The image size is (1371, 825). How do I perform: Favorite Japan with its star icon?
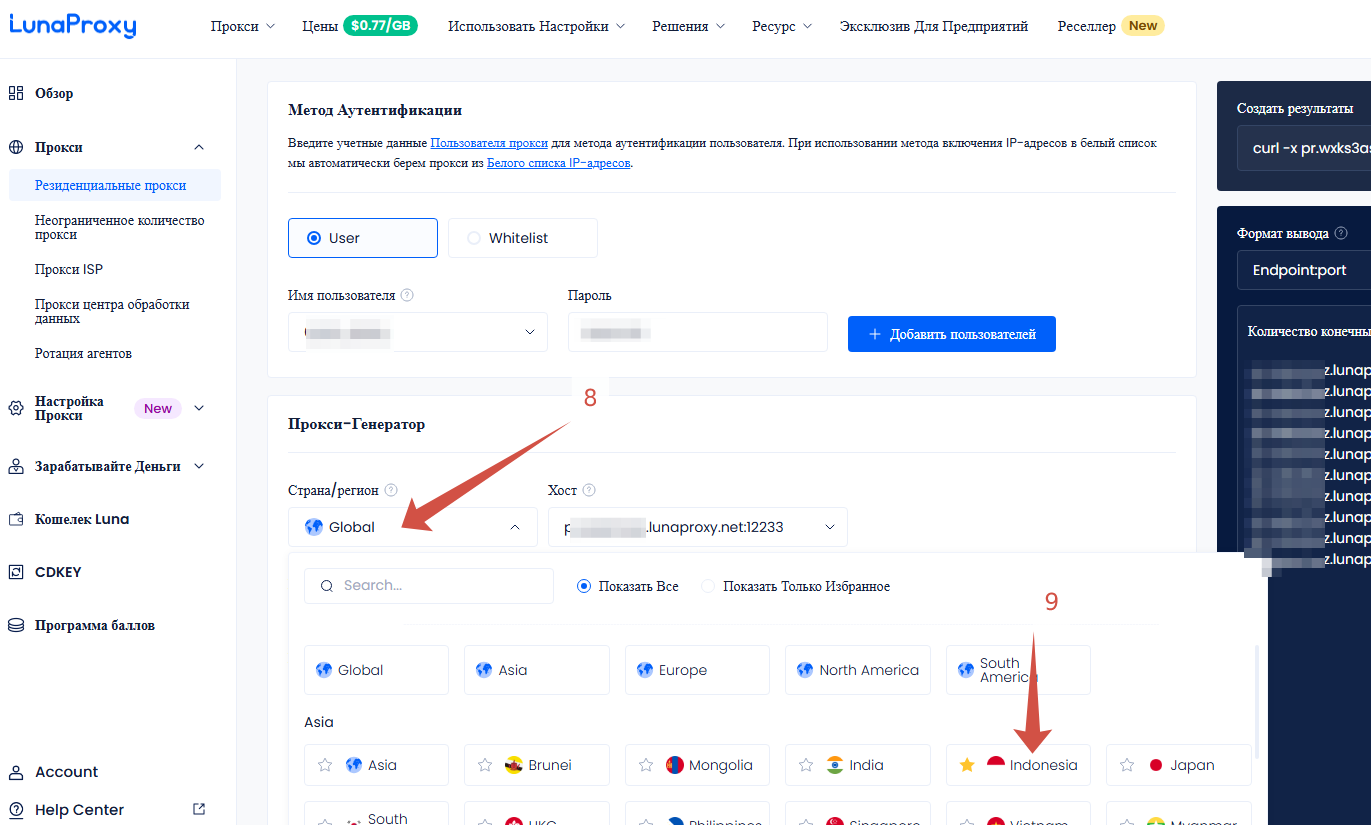click(x=1127, y=765)
